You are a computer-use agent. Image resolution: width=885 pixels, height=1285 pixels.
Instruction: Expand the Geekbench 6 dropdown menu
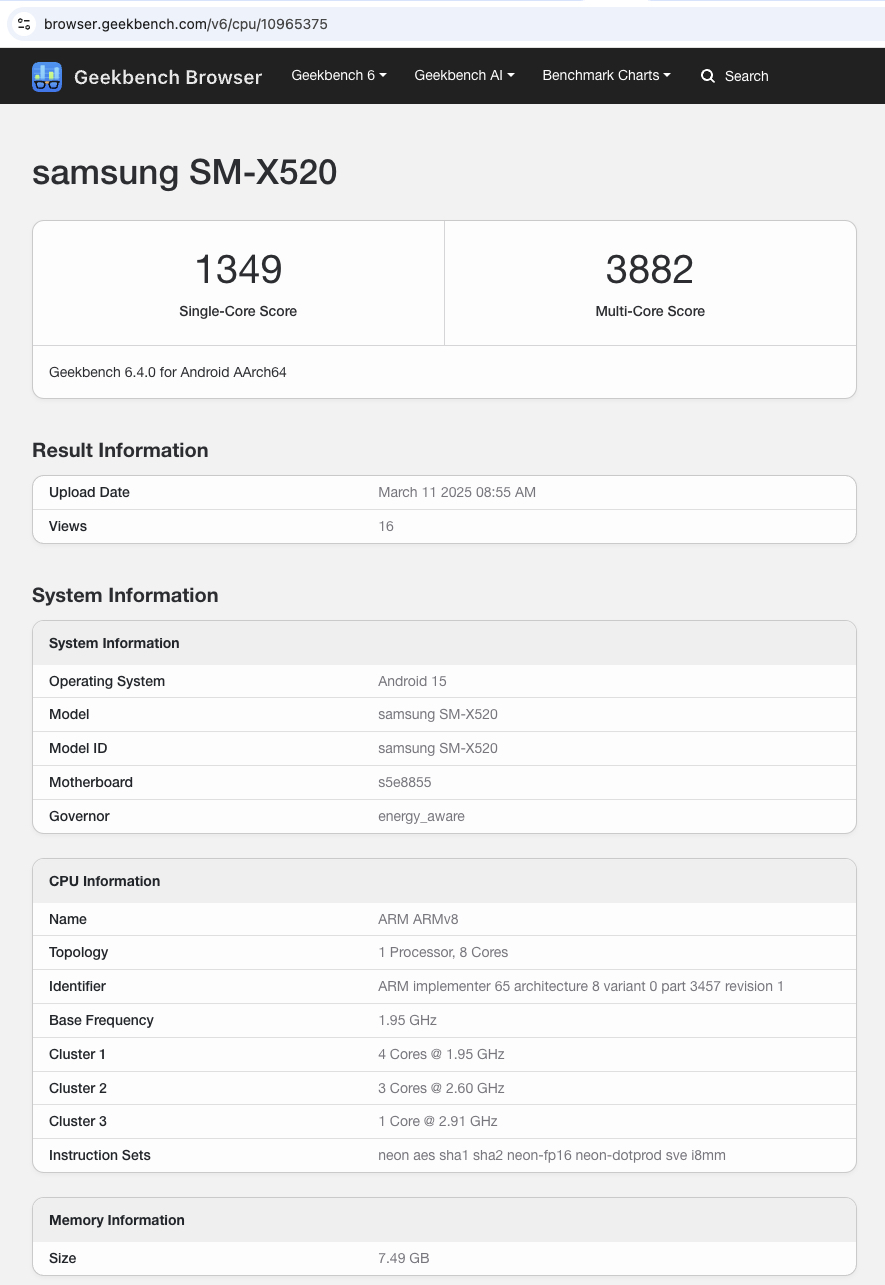pos(339,75)
